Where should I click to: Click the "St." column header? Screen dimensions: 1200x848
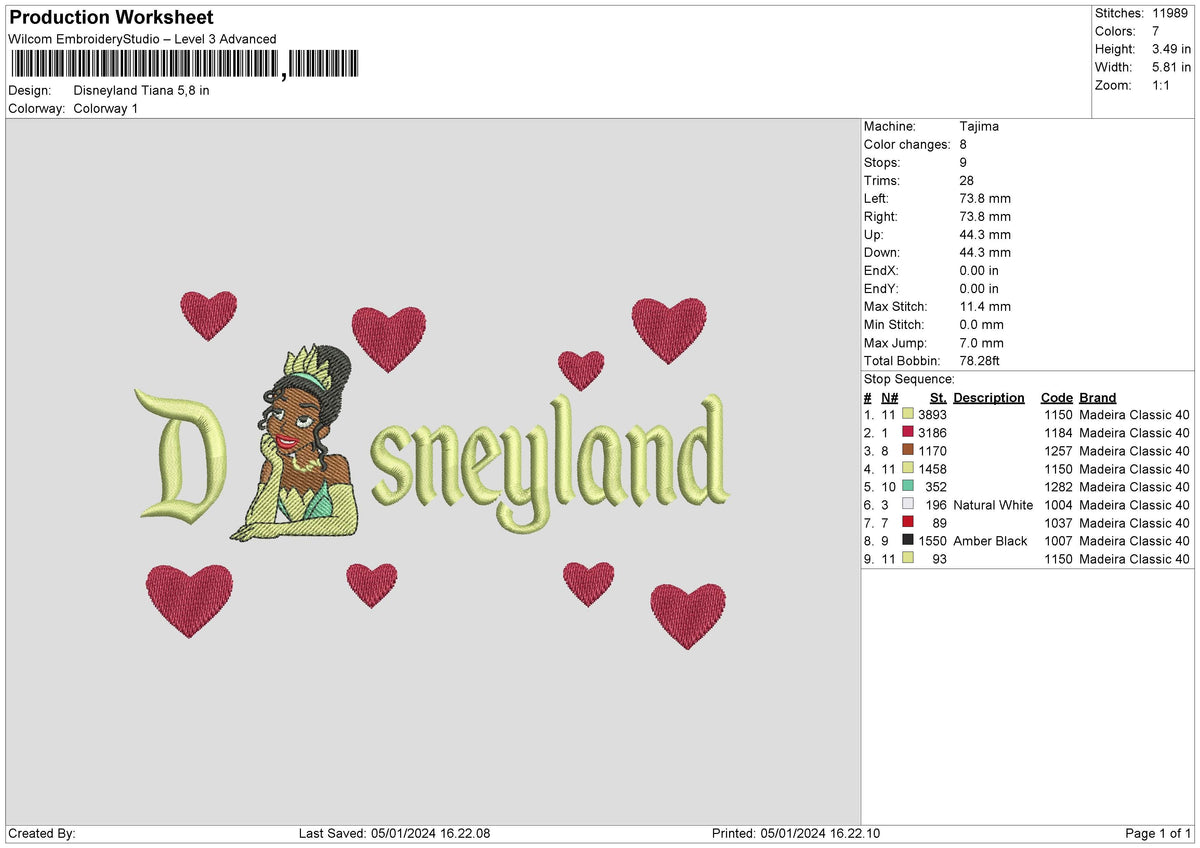click(938, 397)
